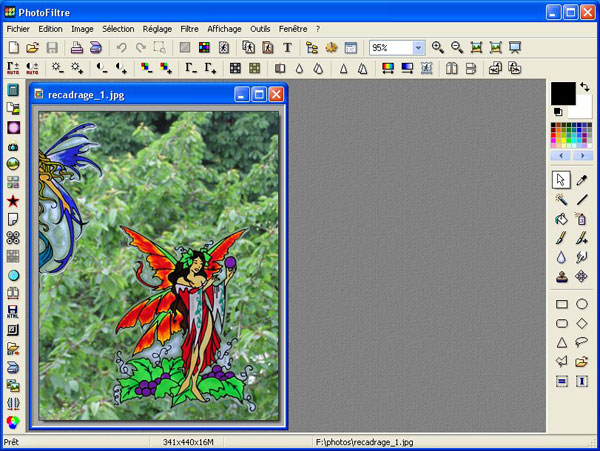The width and height of the screenshot is (600, 451).
Task: Open the Image menu
Action: pyautogui.click(x=82, y=29)
